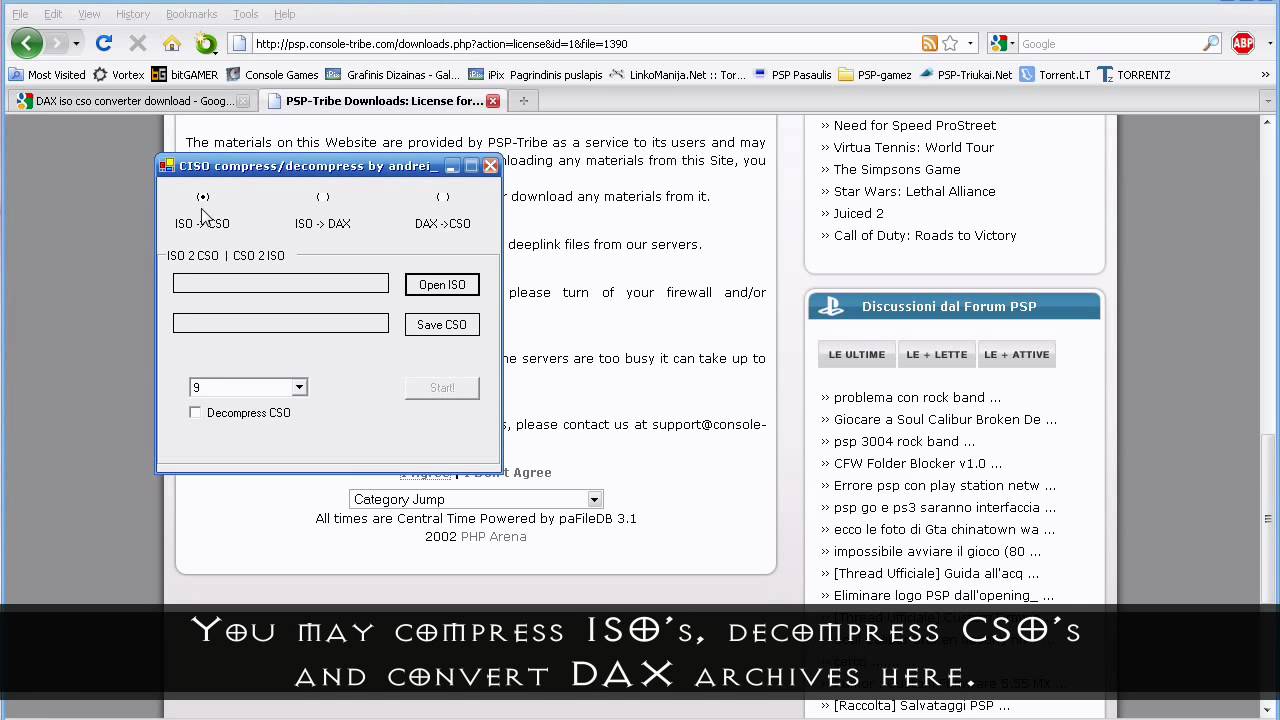Viewport: 1280px width, 720px height.
Task: Click the Open ISO button
Action: coord(442,285)
